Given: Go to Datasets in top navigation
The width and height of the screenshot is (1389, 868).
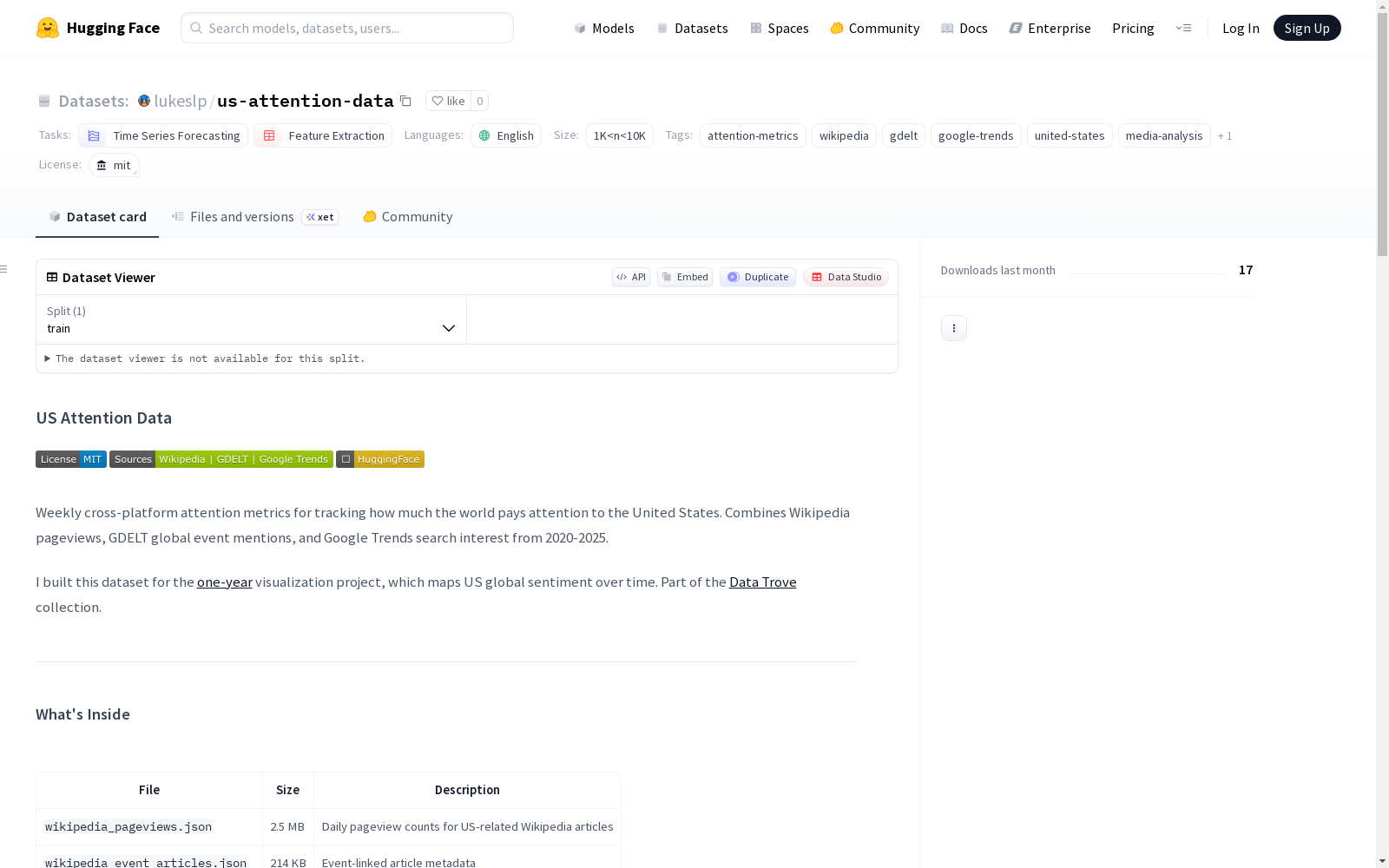Looking at the screenshot, I should [692, 28].
